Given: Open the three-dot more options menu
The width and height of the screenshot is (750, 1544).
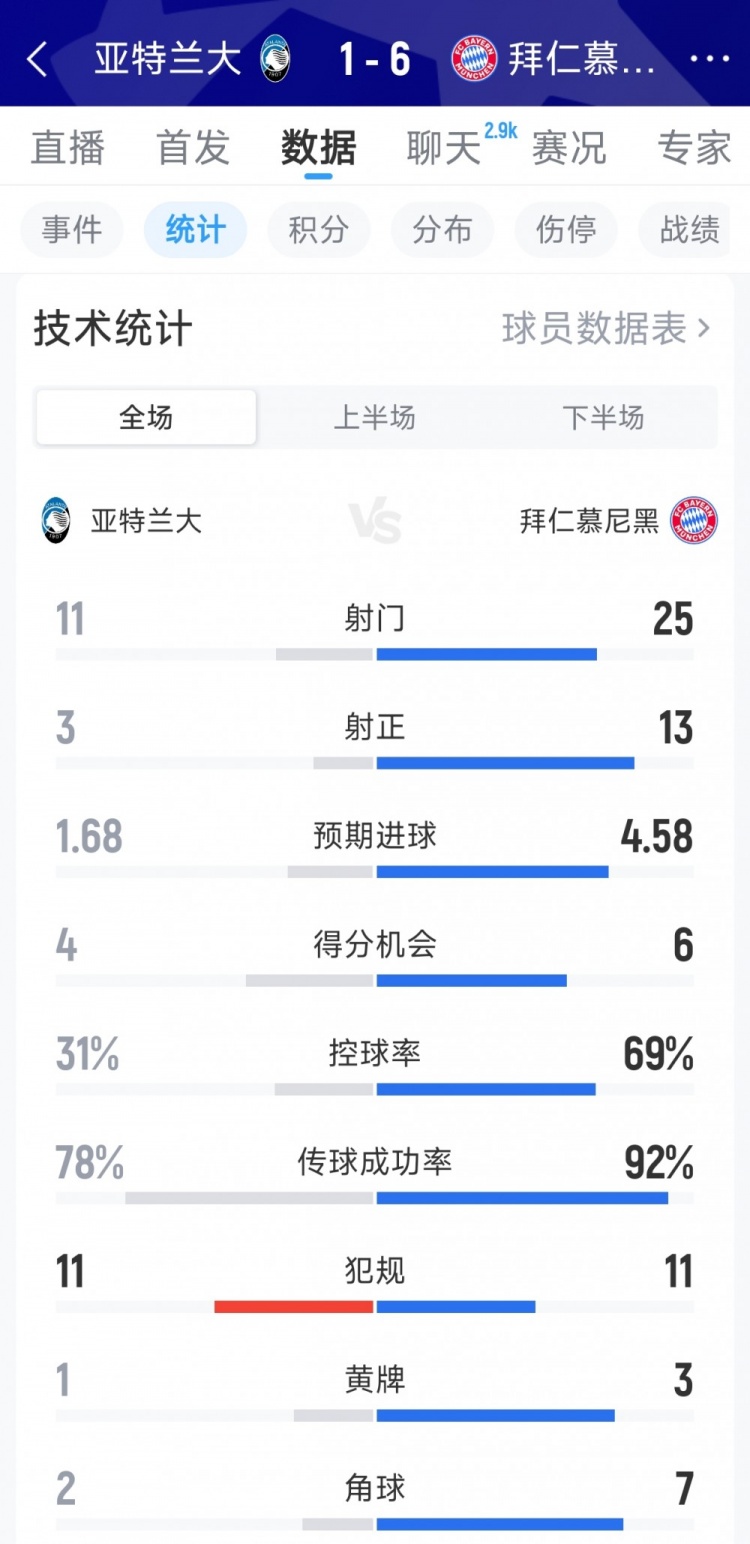Looking at the screenshot, I should tap(710, 60).
